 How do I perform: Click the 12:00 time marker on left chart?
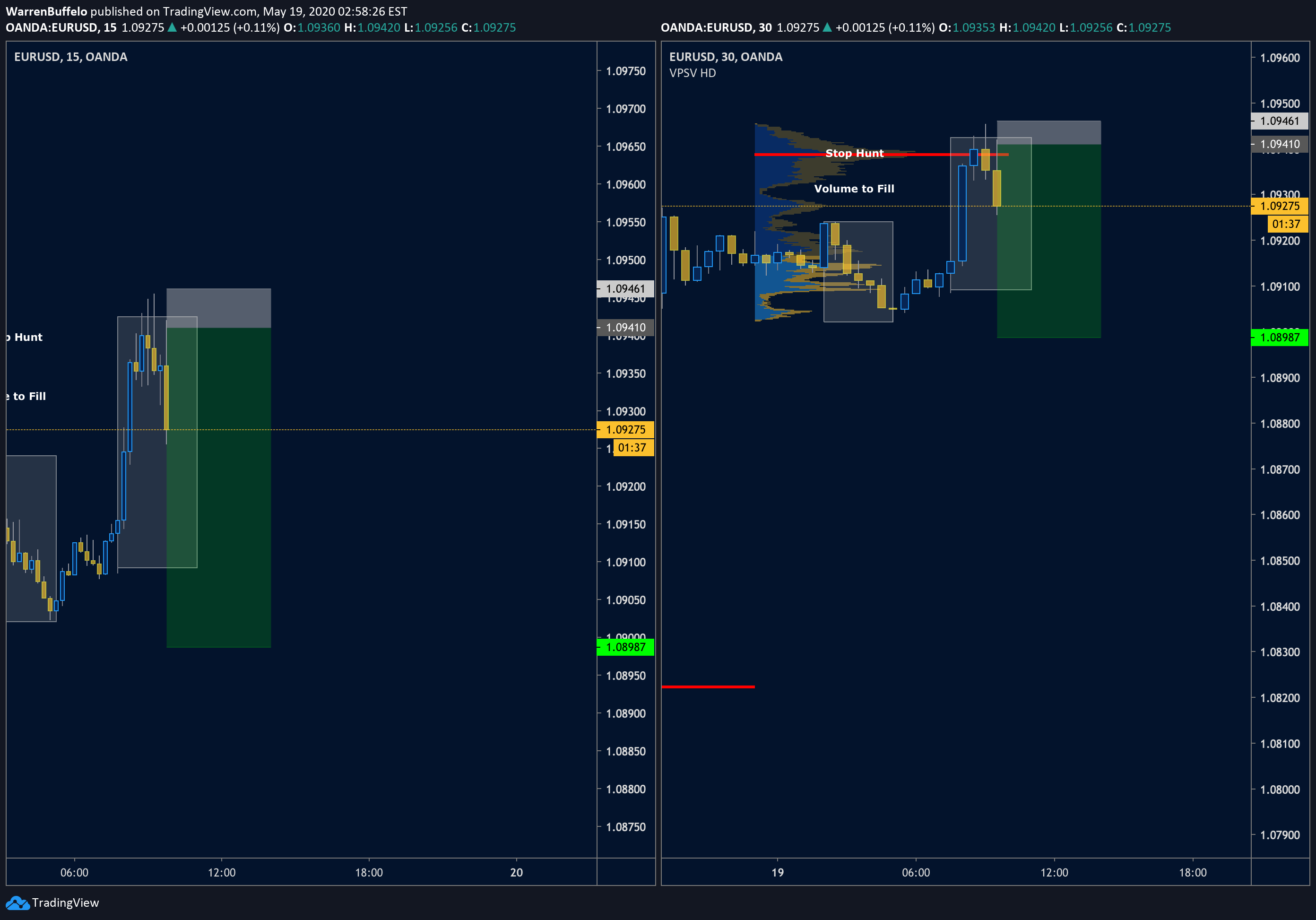click(x=222, y=872)
